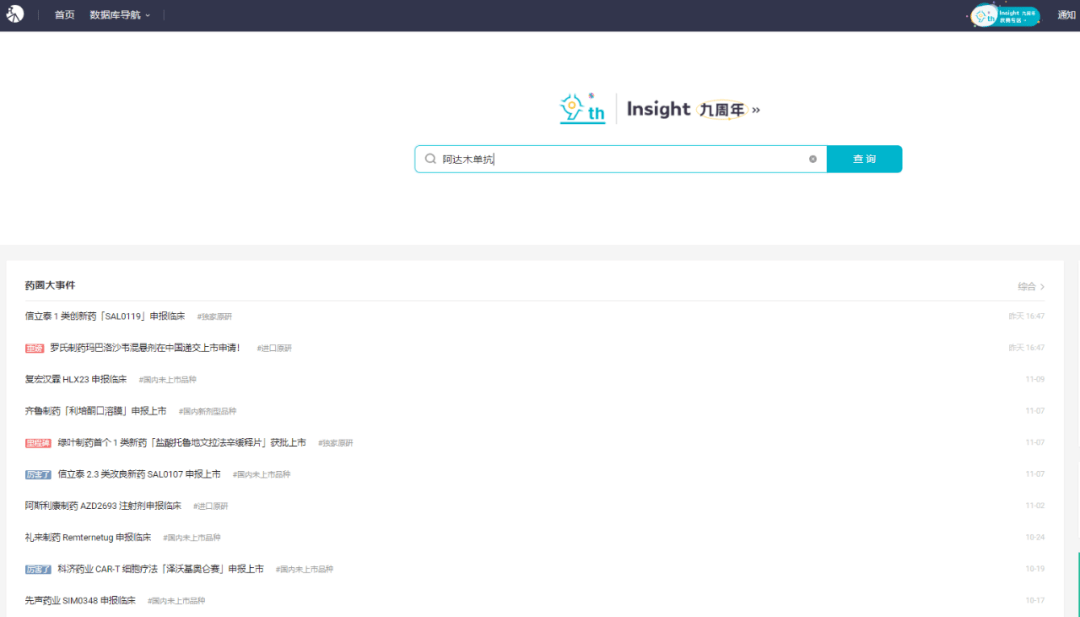The image size is (1080, 617).
Task: Click inside the search input containing 阿达木单抗
Action: (600, 159)
